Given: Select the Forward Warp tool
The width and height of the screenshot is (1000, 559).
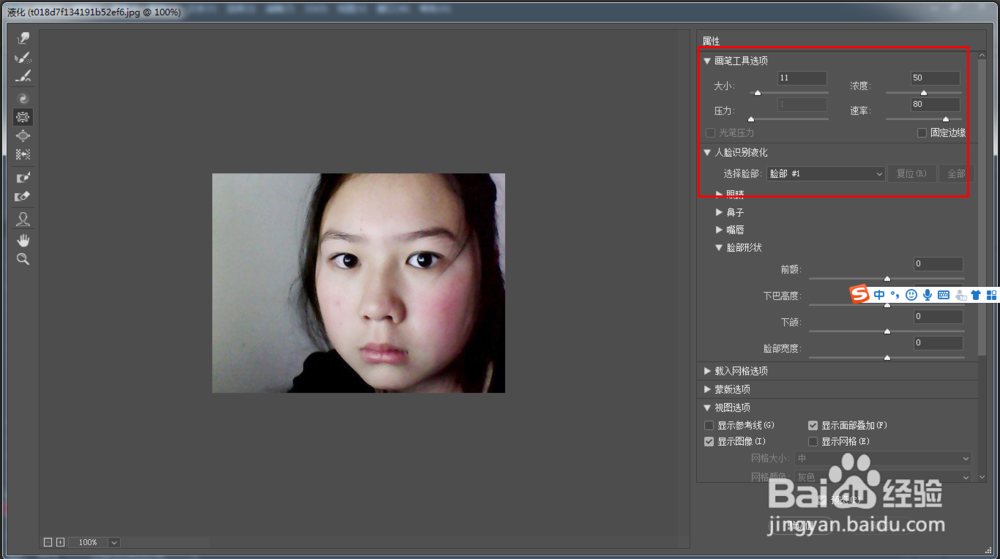Looking at the screenshot, I should (x=23, y=38).
